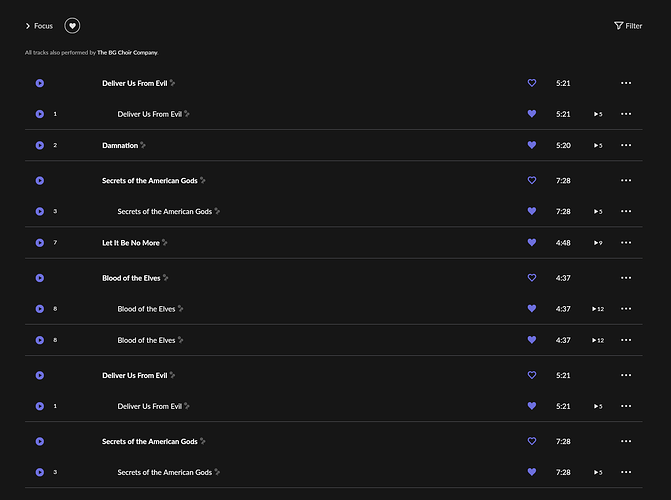This screenshot has width=671, height=500.
Task: Click the lyrics icon beside Damnation
Action: point(144,146)
